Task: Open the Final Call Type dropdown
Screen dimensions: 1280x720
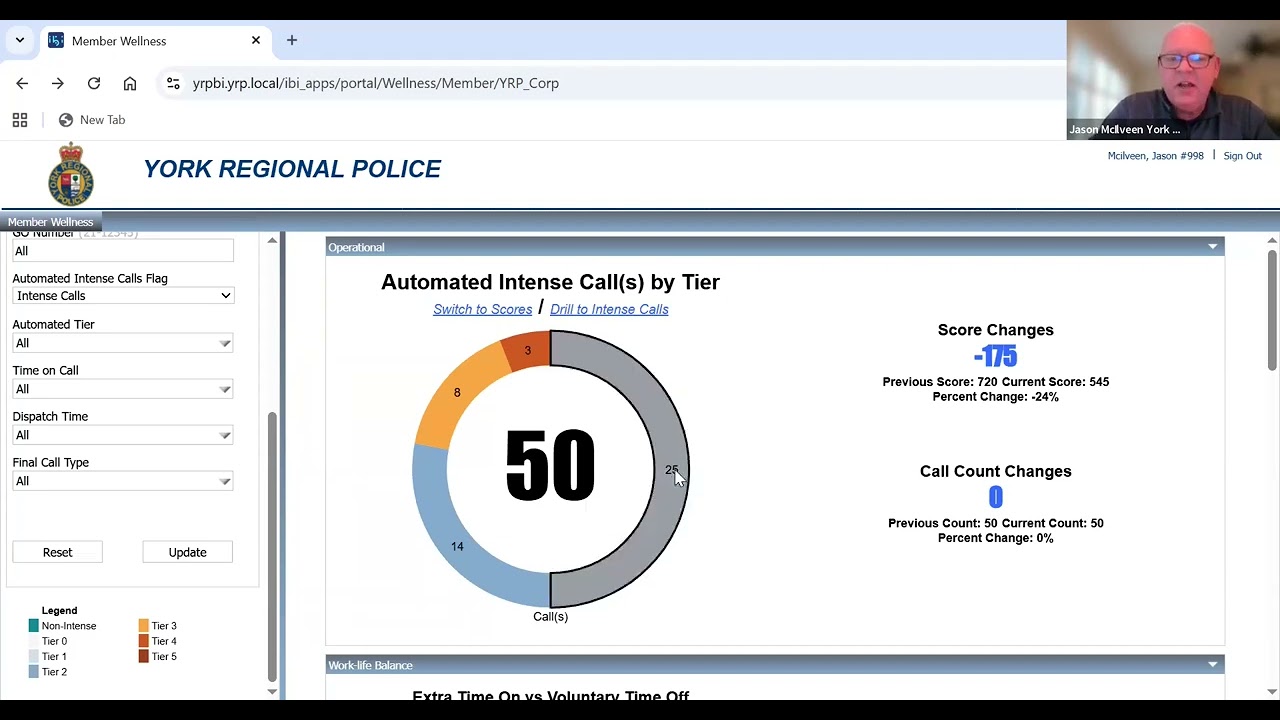Action: coord(123,481)
